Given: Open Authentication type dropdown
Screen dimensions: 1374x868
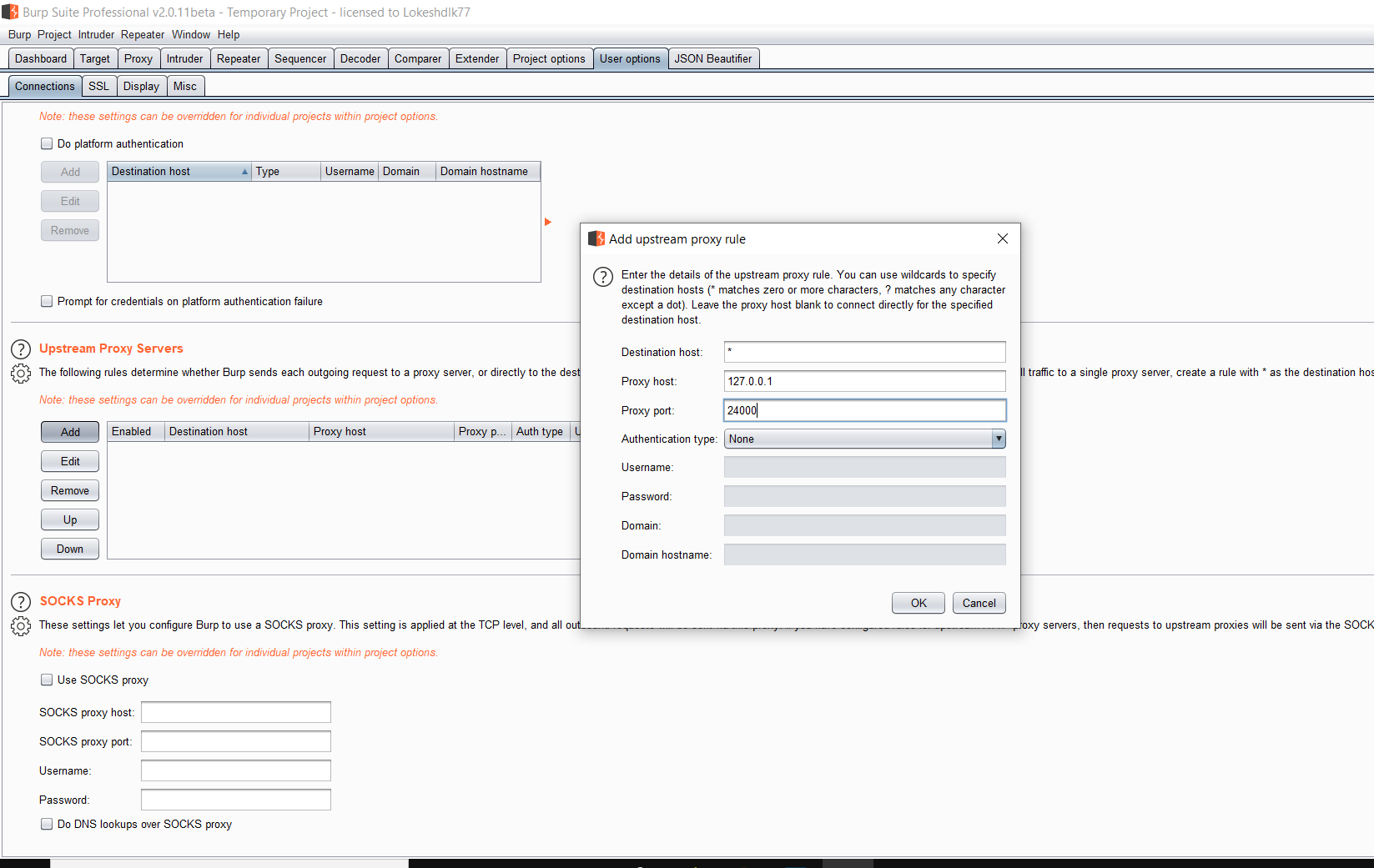Looking at the screenshot, I should pos(865,439).
